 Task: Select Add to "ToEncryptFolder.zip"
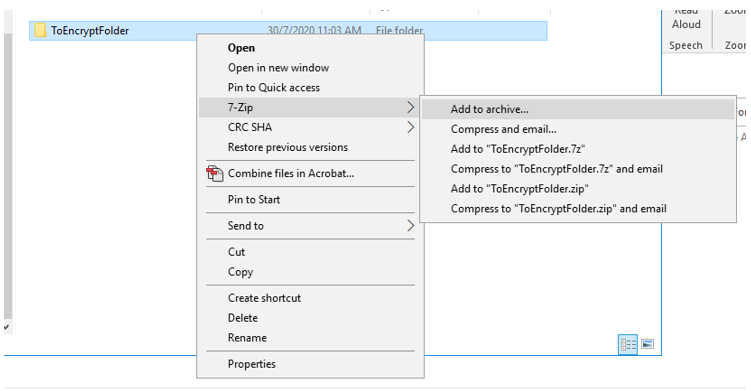point(578,189)
